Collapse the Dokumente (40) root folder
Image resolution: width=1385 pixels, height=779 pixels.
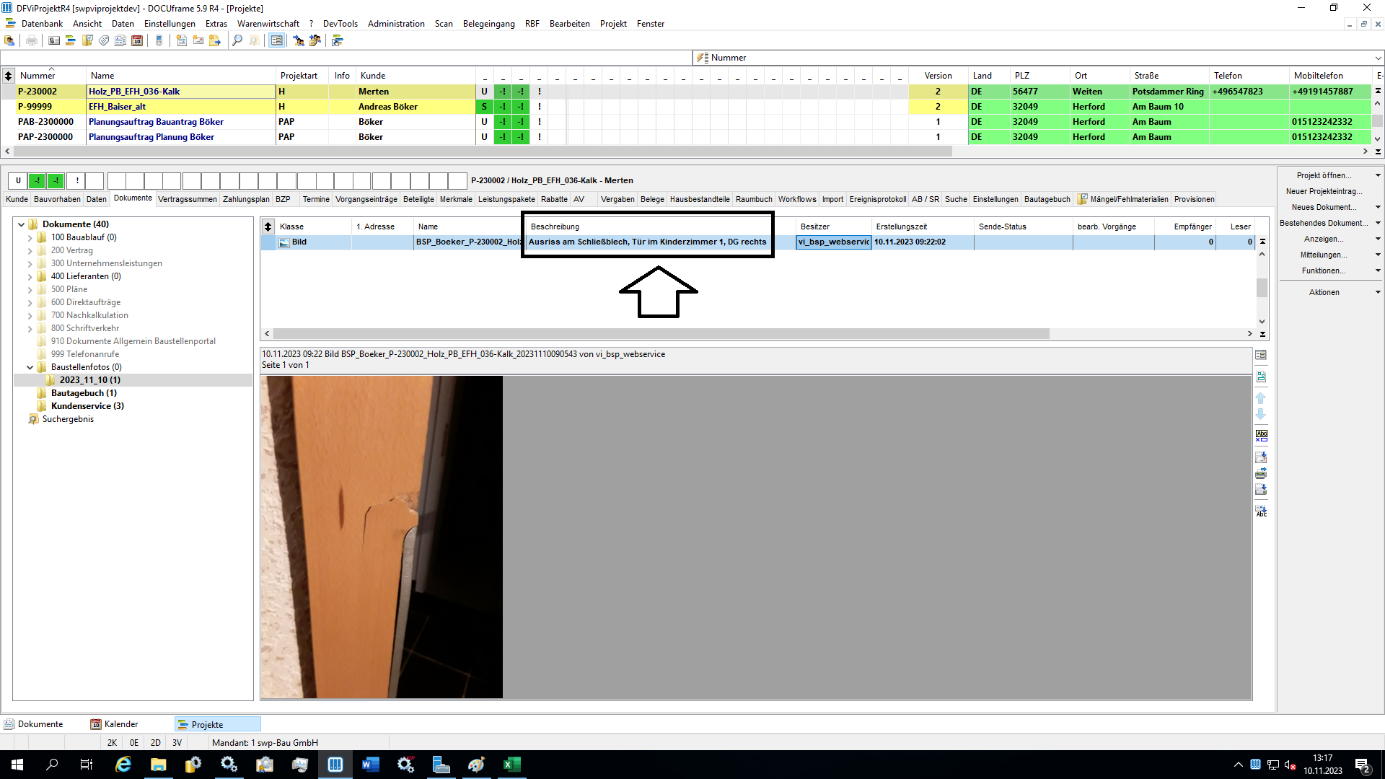pyautogui.click(x=21, y=224)
